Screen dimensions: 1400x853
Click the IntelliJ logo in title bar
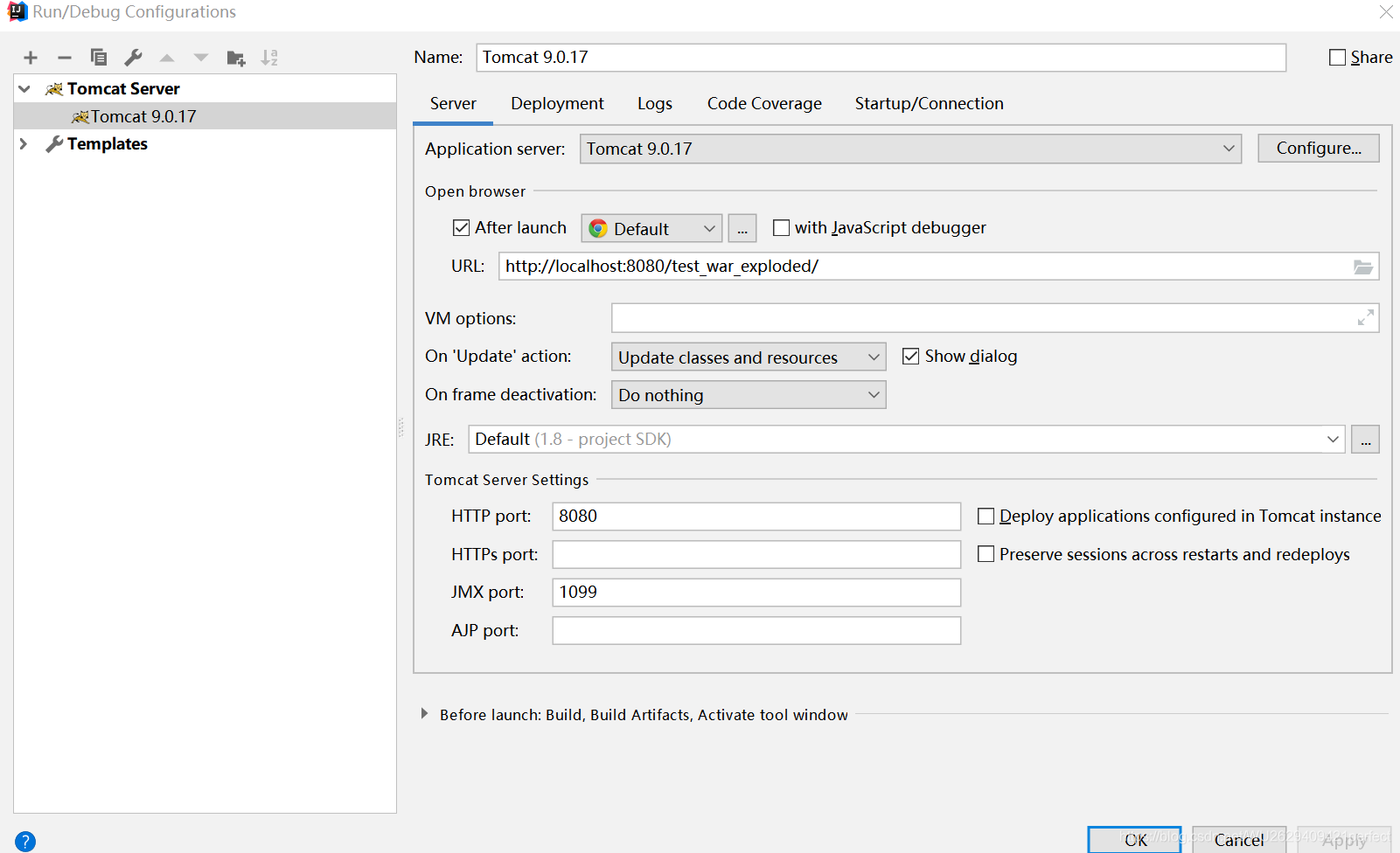[17, 11]
